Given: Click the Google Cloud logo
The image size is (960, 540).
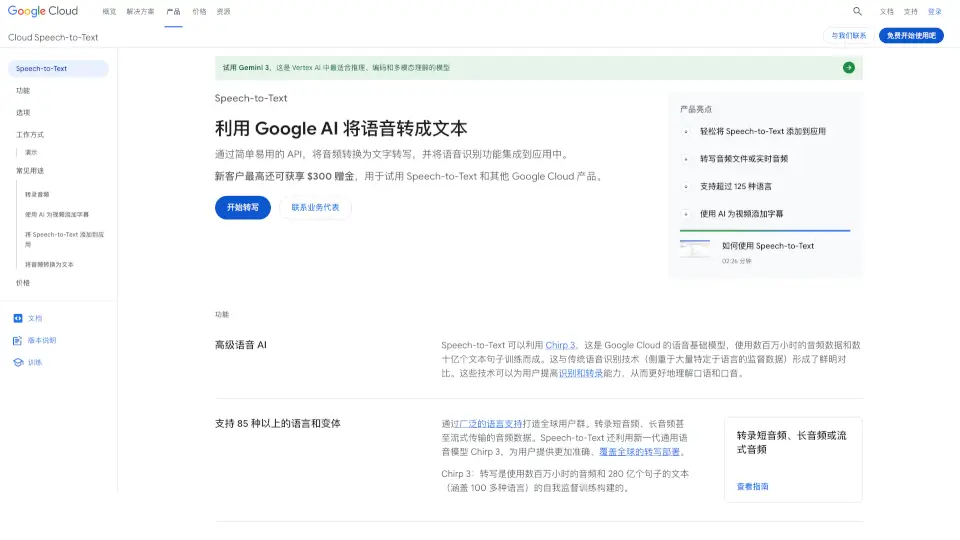Looking at the screenshot, I should click(43, 11).
